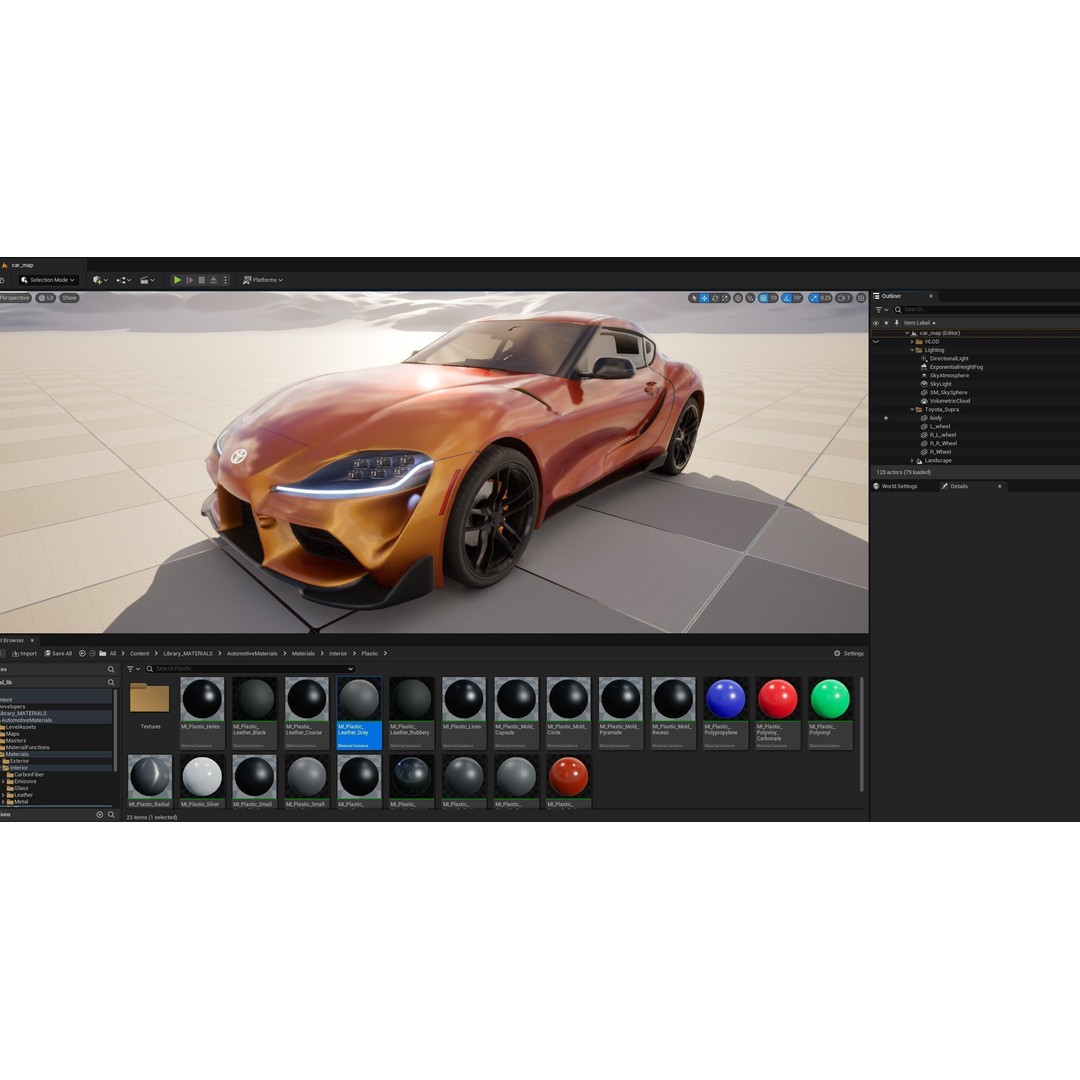
Task: Open the car_map level tab
Action: point(22,265)
